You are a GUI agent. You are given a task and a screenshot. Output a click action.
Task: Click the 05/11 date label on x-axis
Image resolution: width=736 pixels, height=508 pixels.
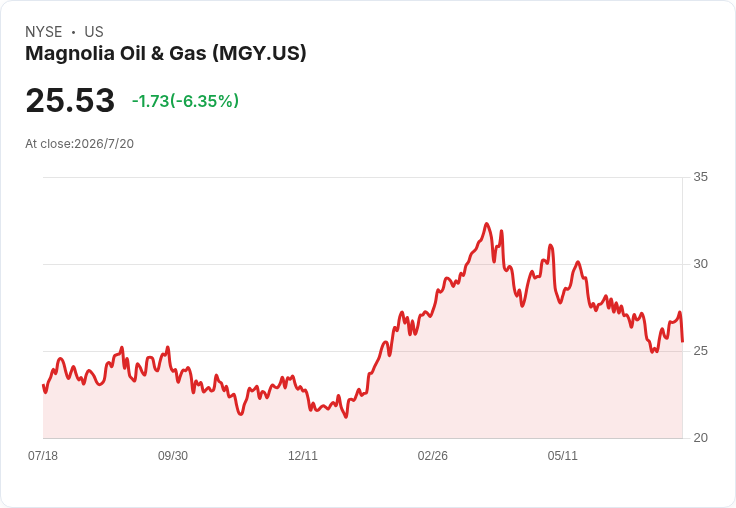pos(562,455)
